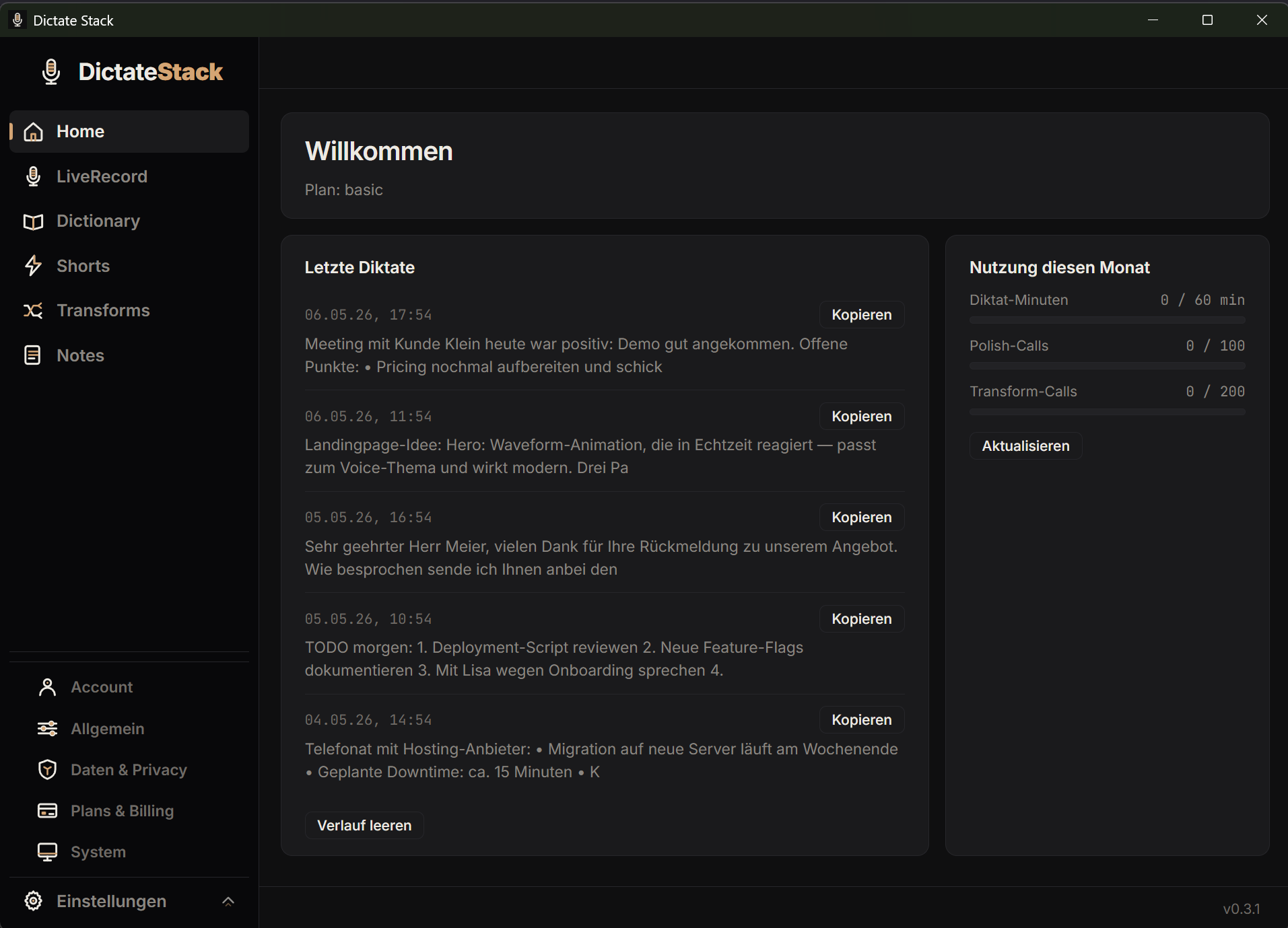Copy the 06.05.26 17:54 dictation
This screenshot has width=1288, height=928.
click(861, 315)
